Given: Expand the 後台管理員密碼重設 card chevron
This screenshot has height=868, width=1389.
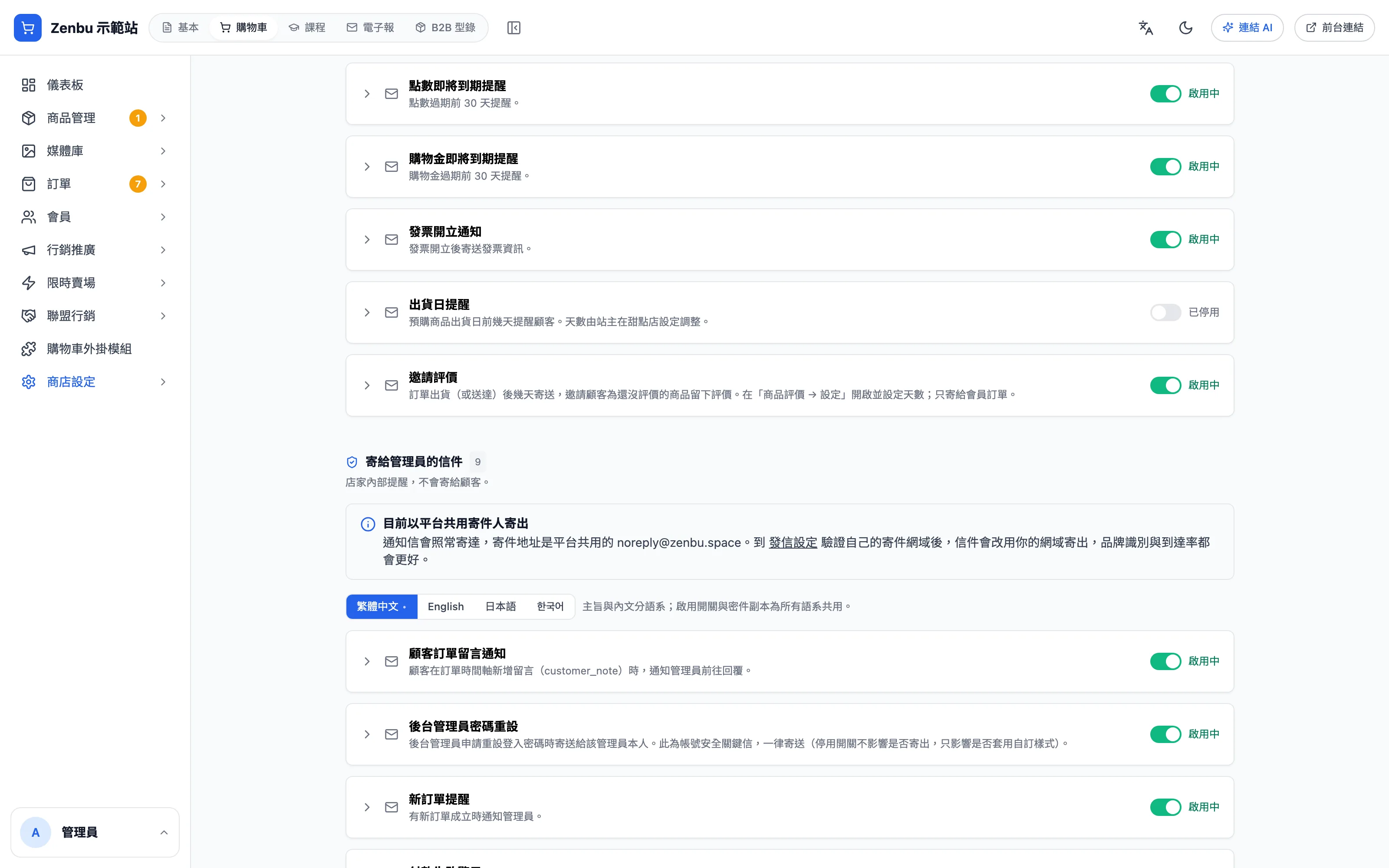Looking at the screenshot, I should [367, 734].
